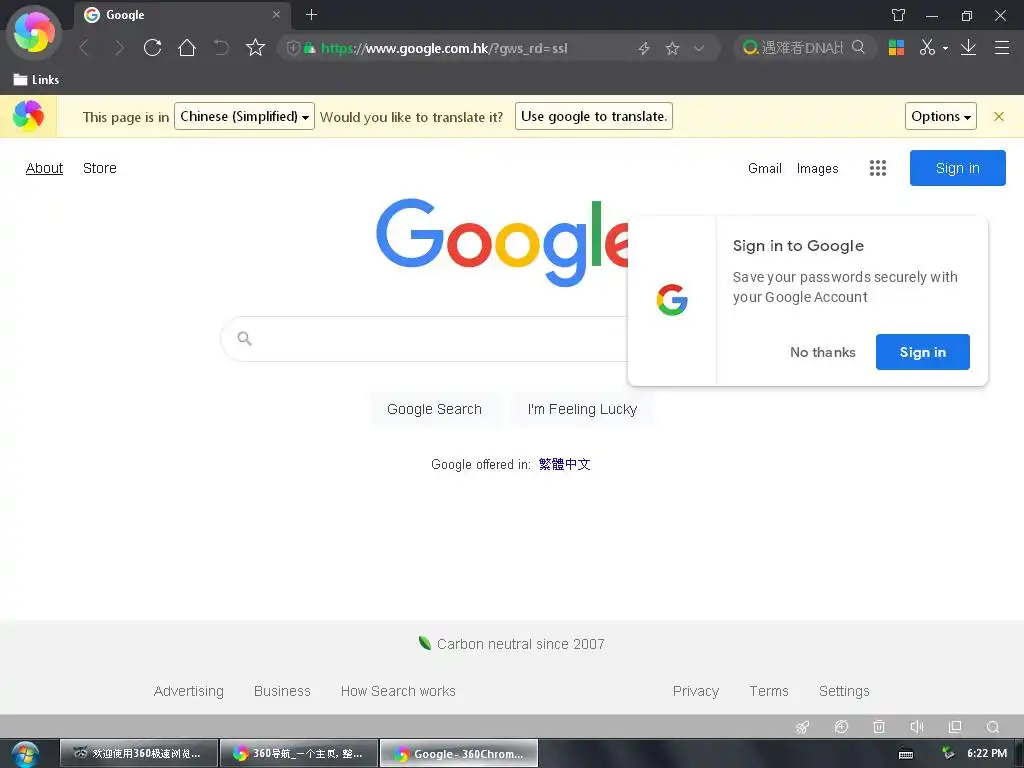This screenshot has height=768, width=1024.
Task: Click the keyboard icon in system tray
Action: pyautogui.click(x=906, y=754)
